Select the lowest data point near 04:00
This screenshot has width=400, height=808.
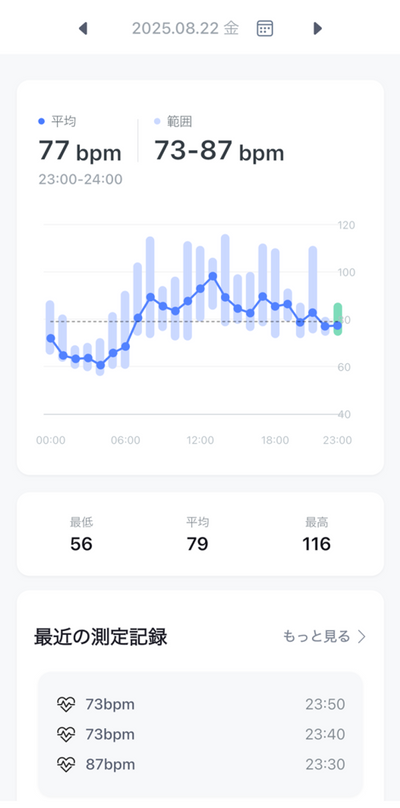coord(101,365)
